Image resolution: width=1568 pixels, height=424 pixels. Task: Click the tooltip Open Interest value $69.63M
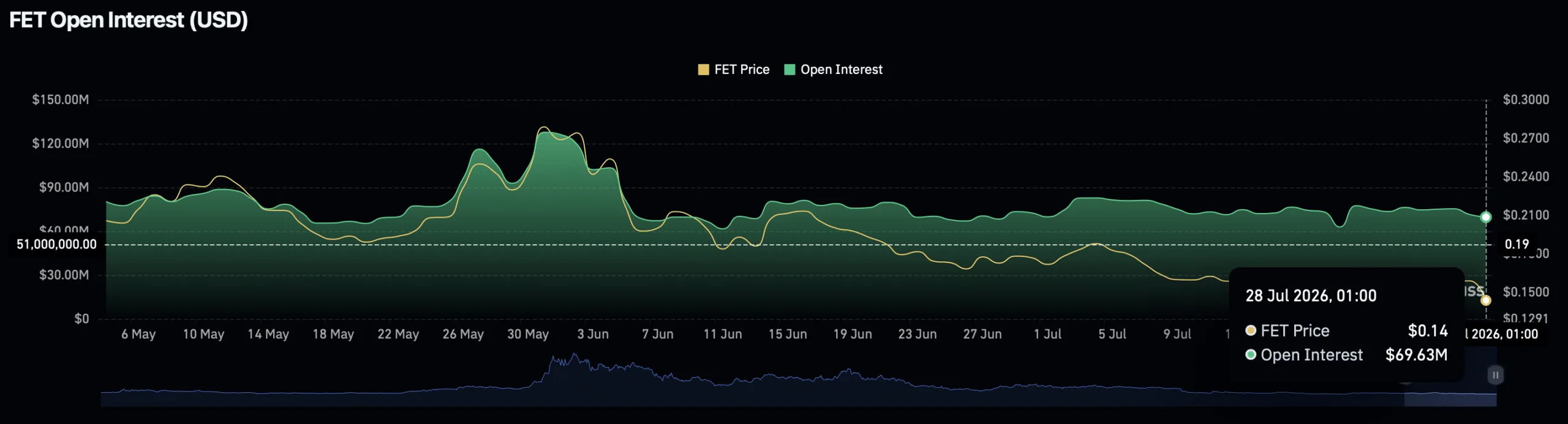pos(1417,355)
